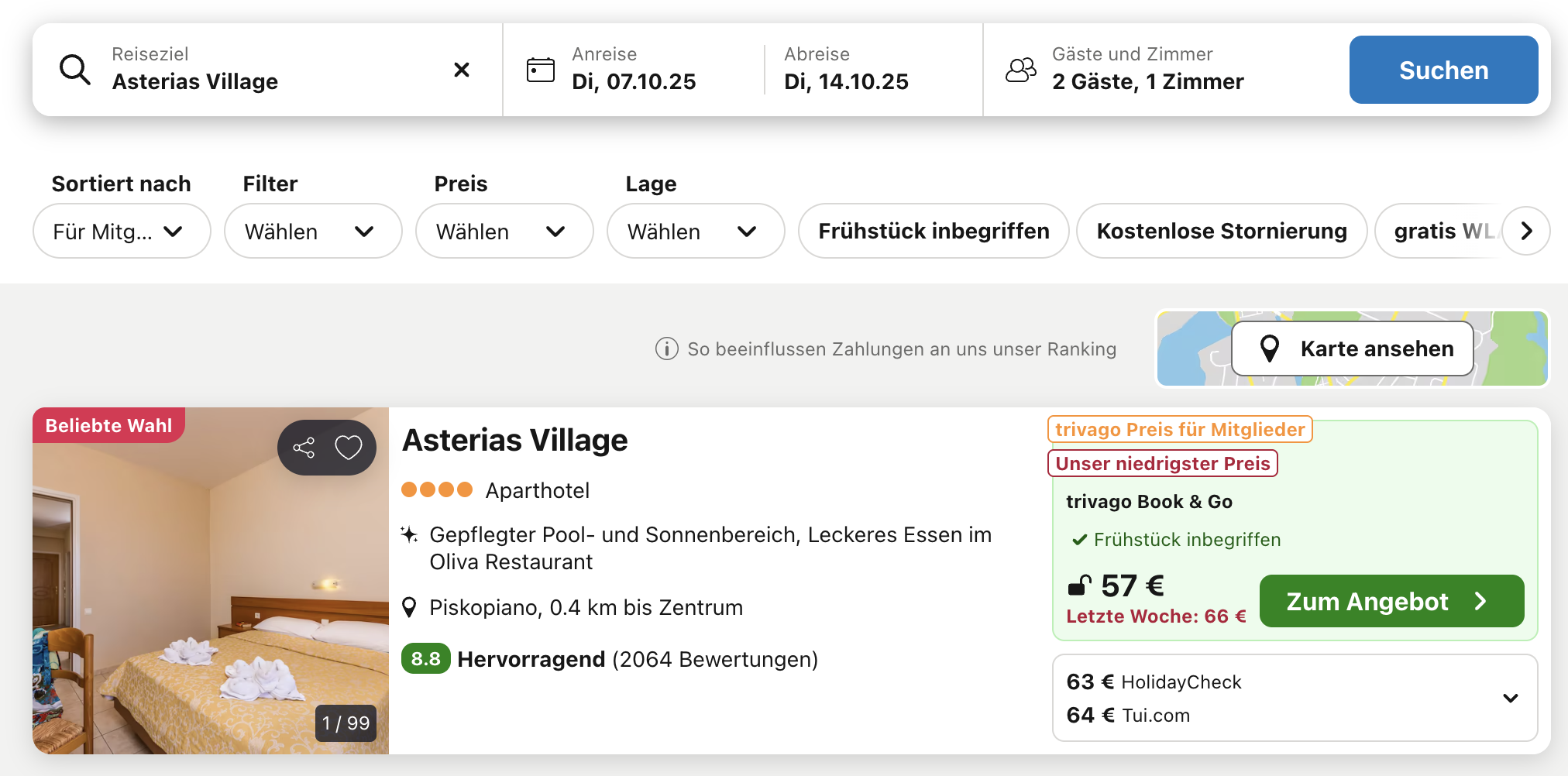Click the Asterias Village hotel title
The height and width of the screenshot is (776, 1568).
515,440
